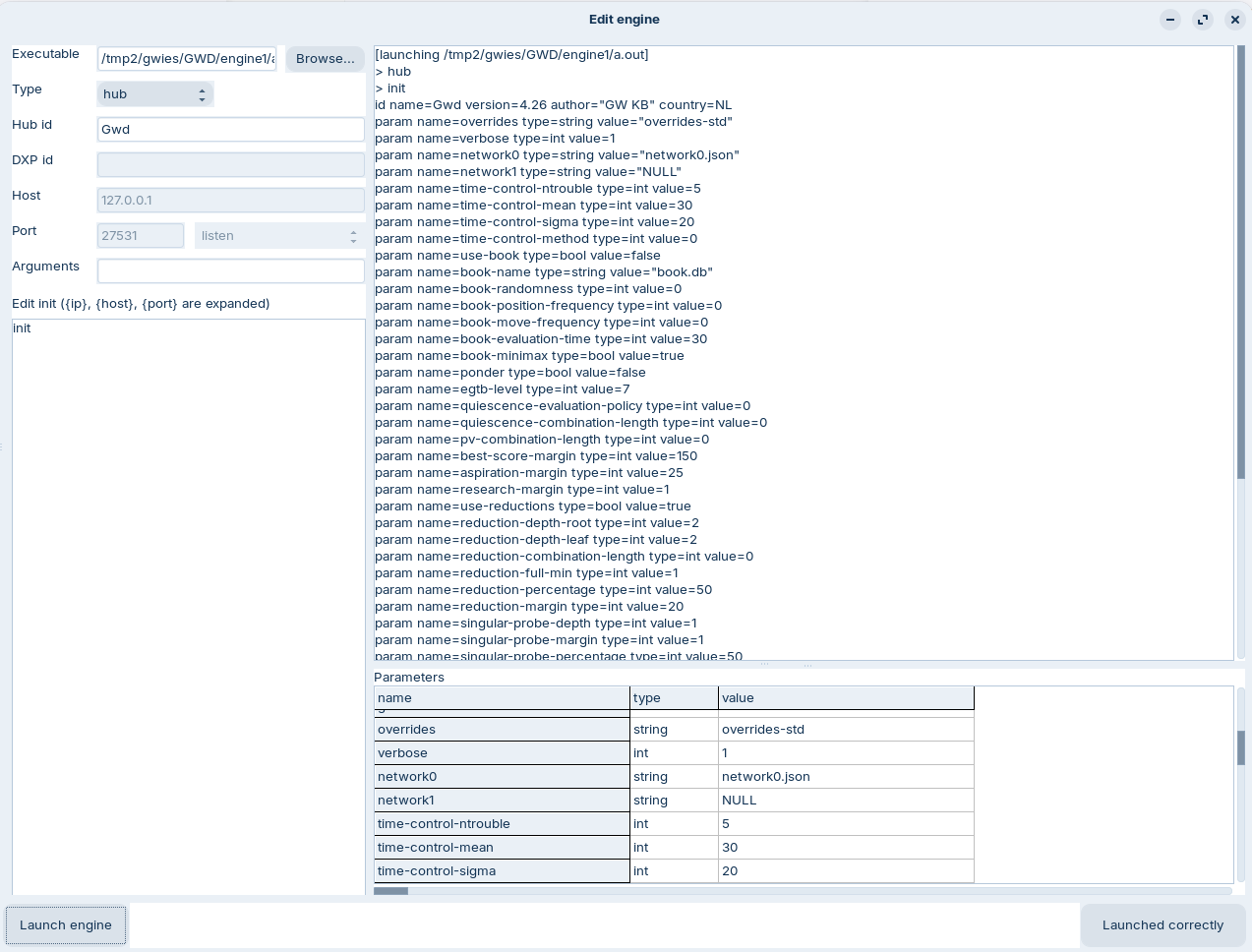The image size is (1252, 952).
Task: Click the log line param name=egtb-level
Action: 503,389
